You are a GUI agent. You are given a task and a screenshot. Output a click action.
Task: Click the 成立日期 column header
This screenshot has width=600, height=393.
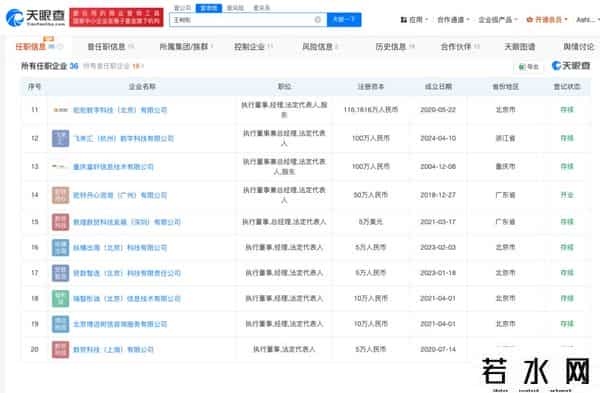coord(438,86)
